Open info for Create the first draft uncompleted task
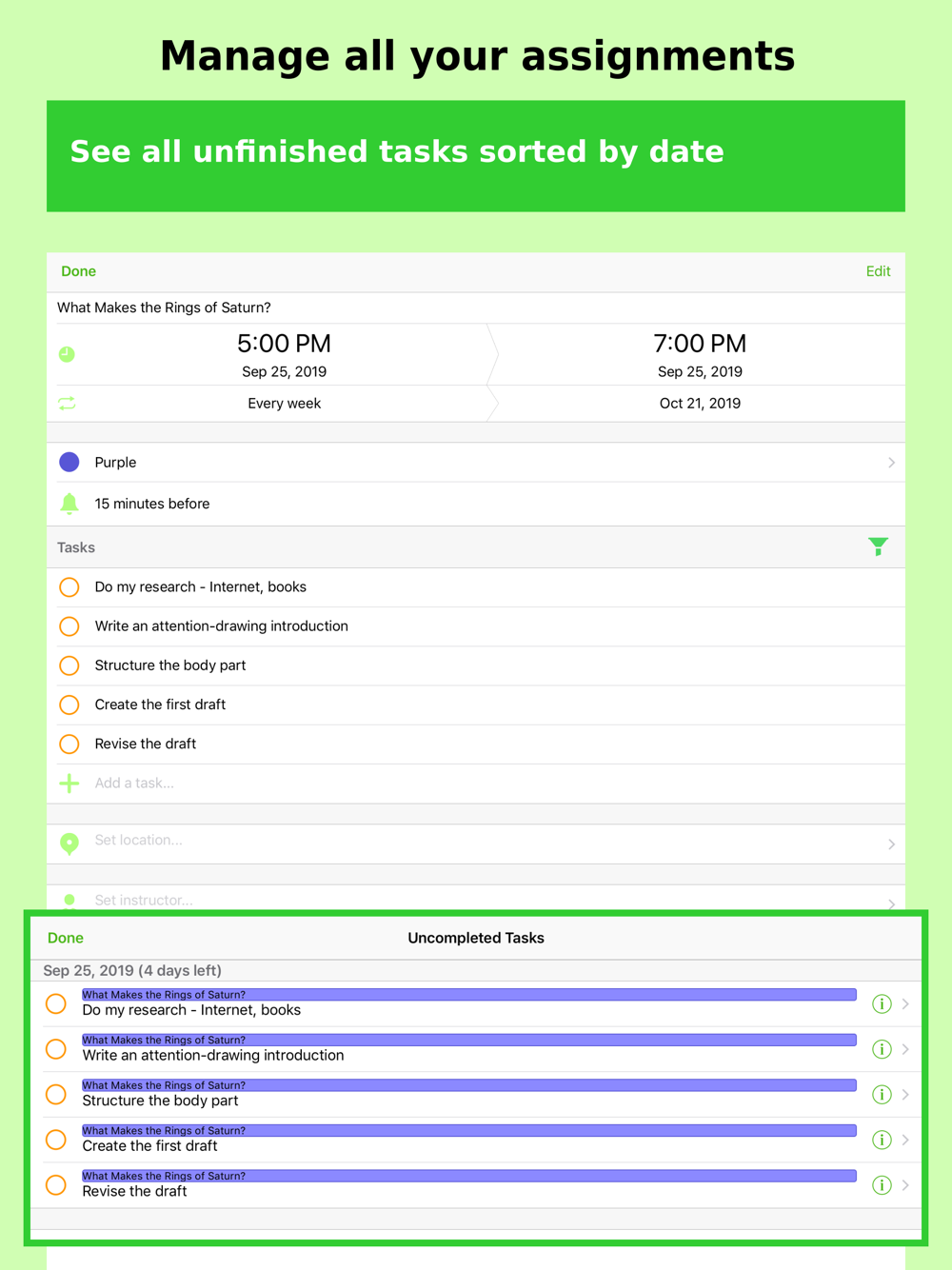Image resolution: width=952 pixels, height=1270 pixels. [x=882, y=1140]
